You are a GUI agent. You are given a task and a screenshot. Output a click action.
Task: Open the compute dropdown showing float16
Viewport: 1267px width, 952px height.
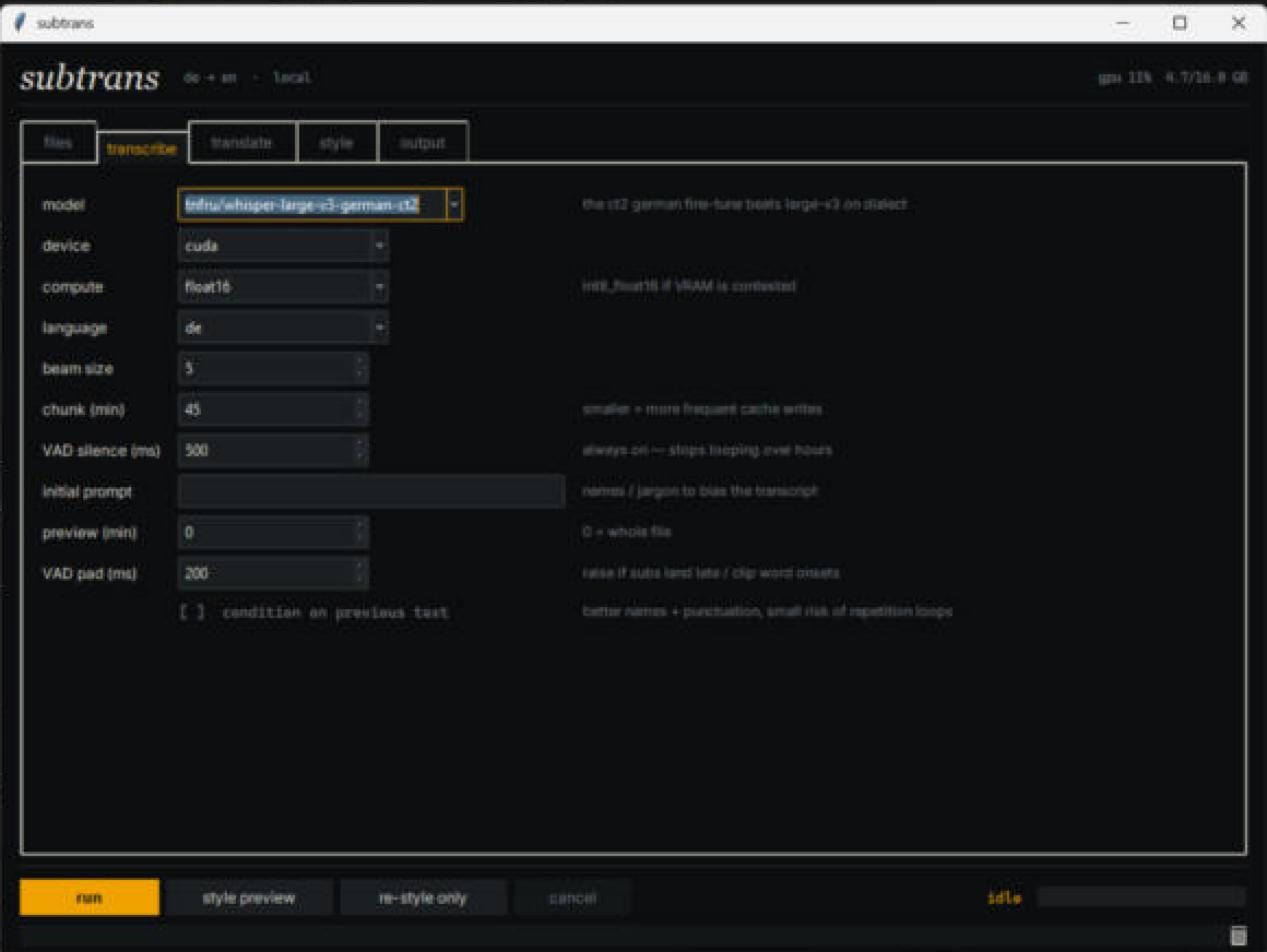click(283, 286)
